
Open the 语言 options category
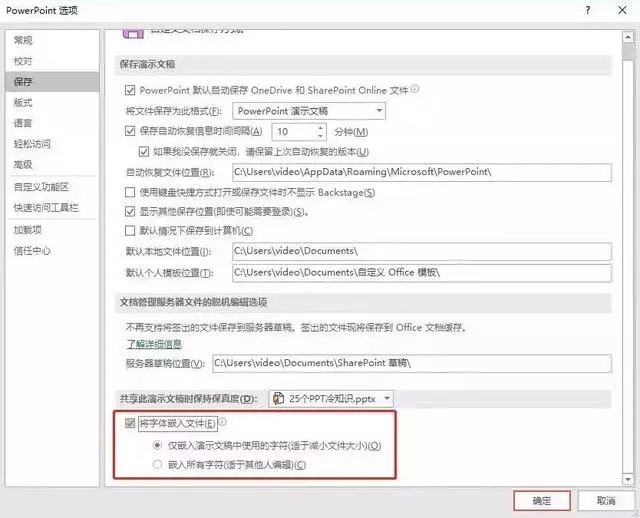pos(23,123)
